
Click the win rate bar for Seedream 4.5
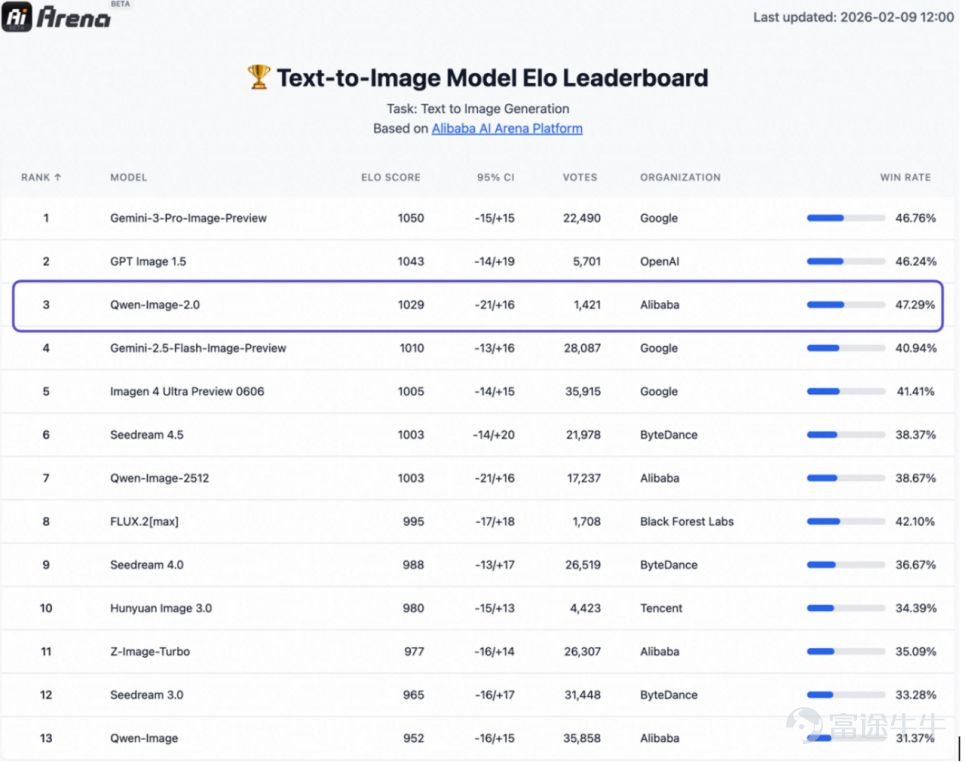[x=846, y=435]
